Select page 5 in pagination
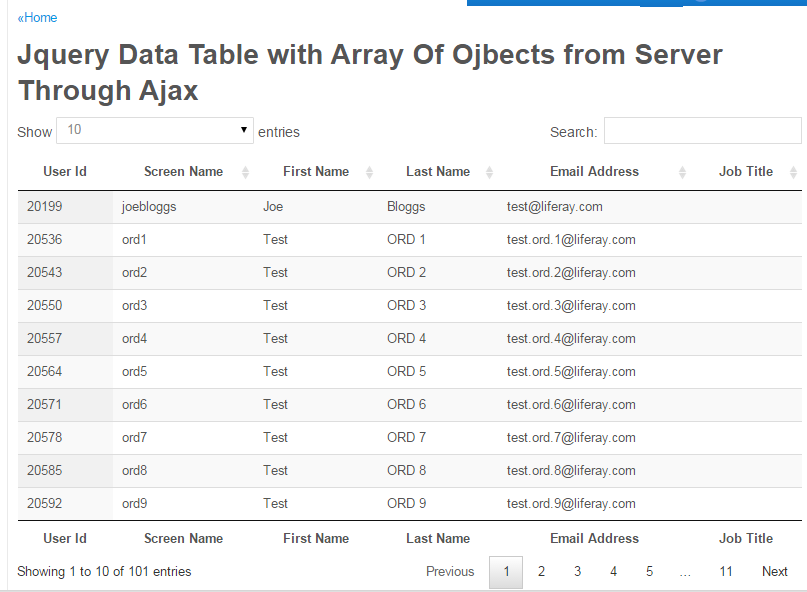This screenshot has width=807, height=592. coord(649,571)
